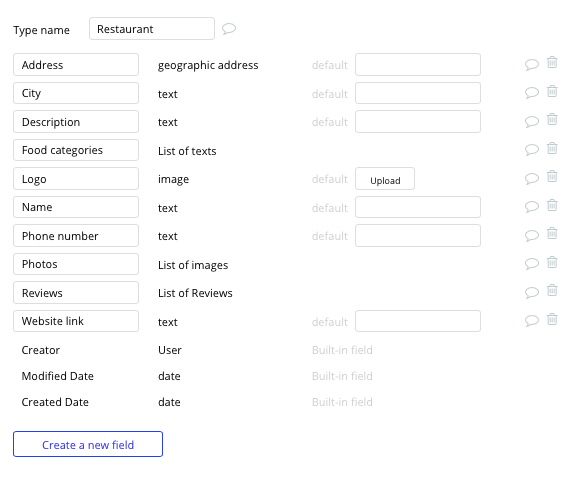Open comment icon for City field
Screen dimensions: 581x482
click(x=532, y=93)
